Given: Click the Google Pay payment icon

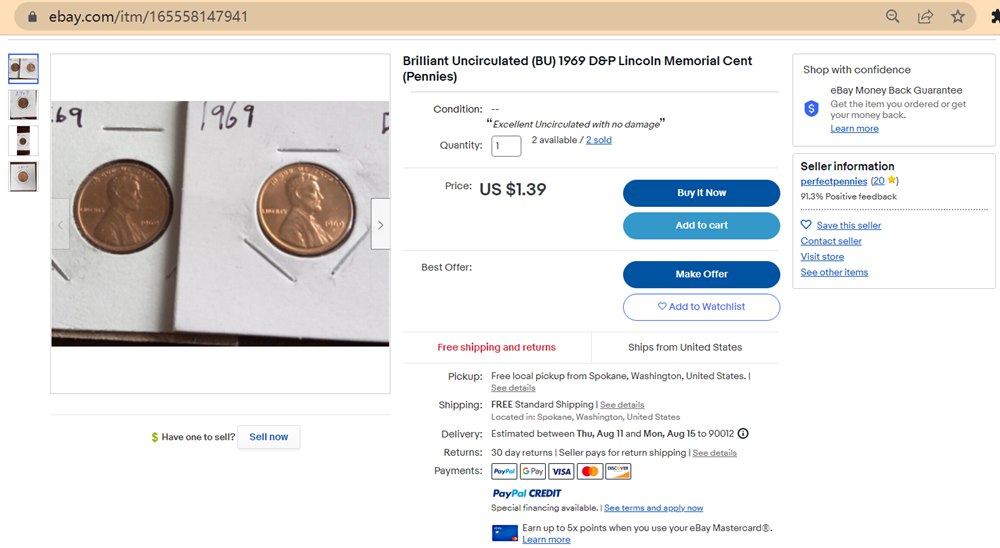Looking at the screenshot, I should click(x=533, y=471).
